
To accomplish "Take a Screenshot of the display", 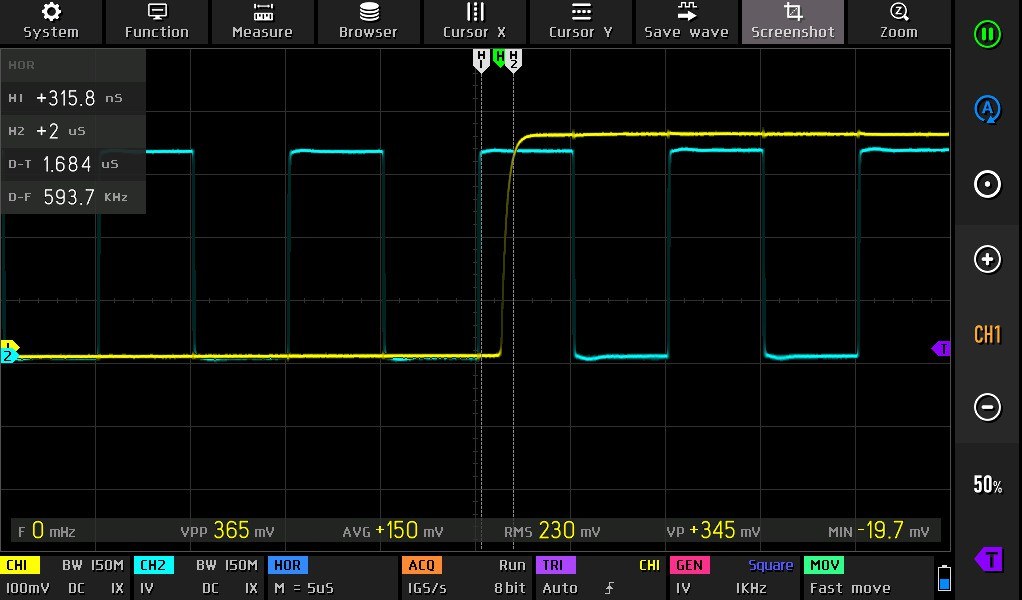I will click(x=793, y=21).
